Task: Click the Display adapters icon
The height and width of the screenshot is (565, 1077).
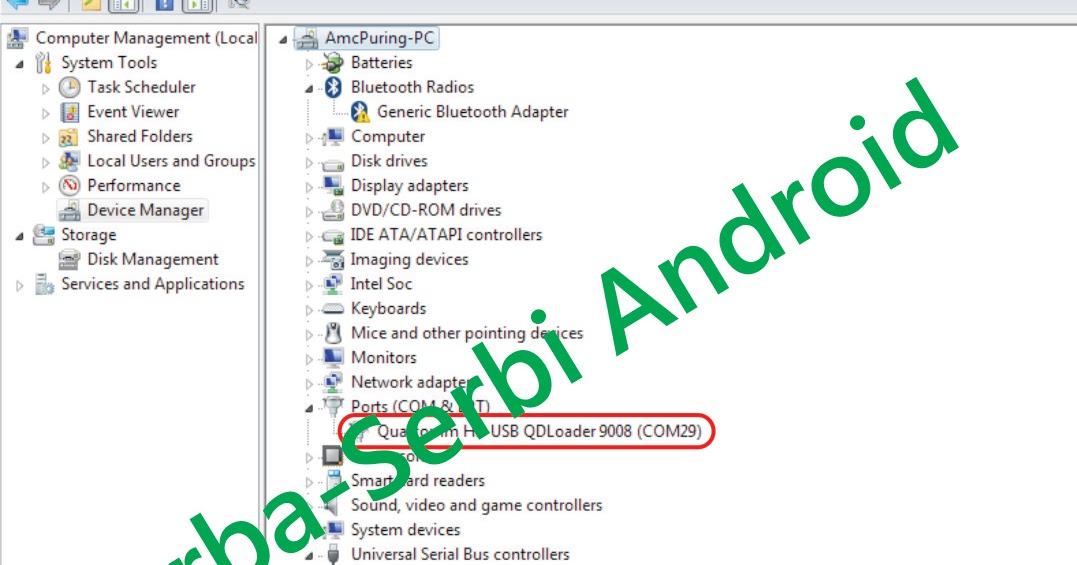Action: click(333, 186)
